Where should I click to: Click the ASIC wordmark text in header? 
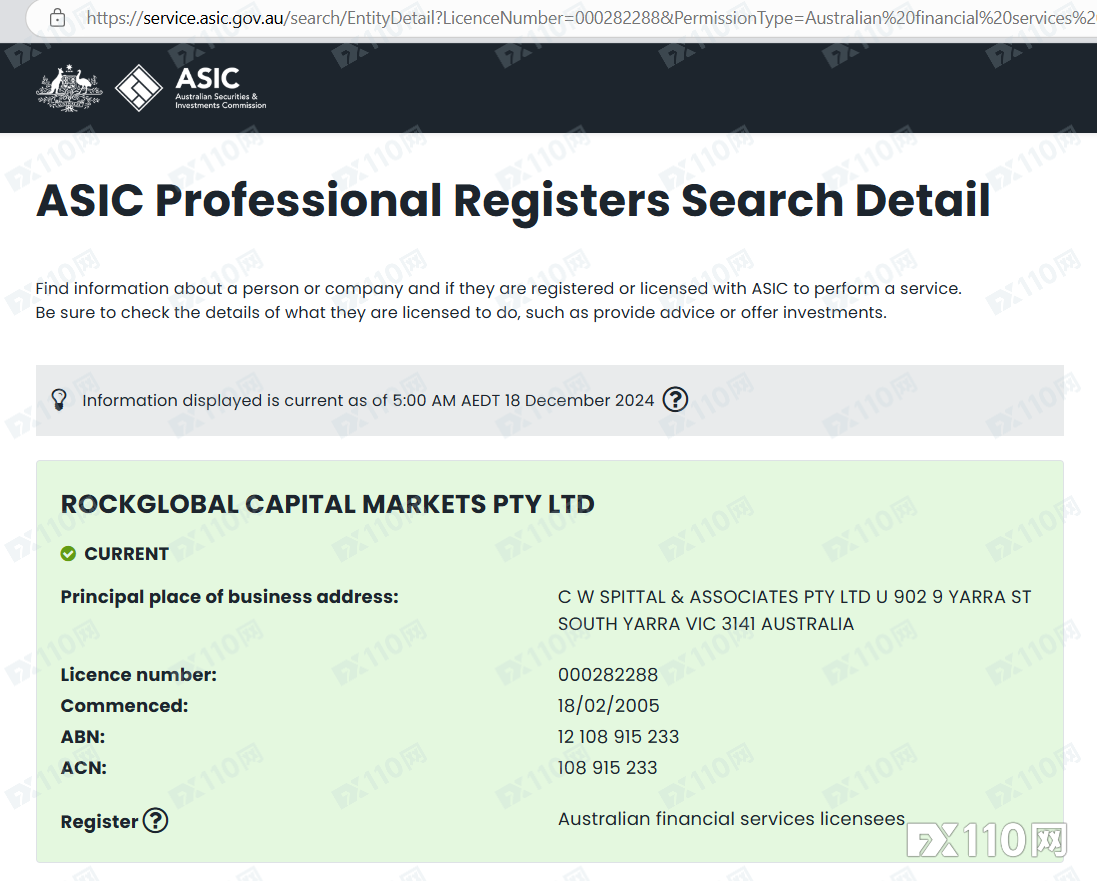[207, 78]
